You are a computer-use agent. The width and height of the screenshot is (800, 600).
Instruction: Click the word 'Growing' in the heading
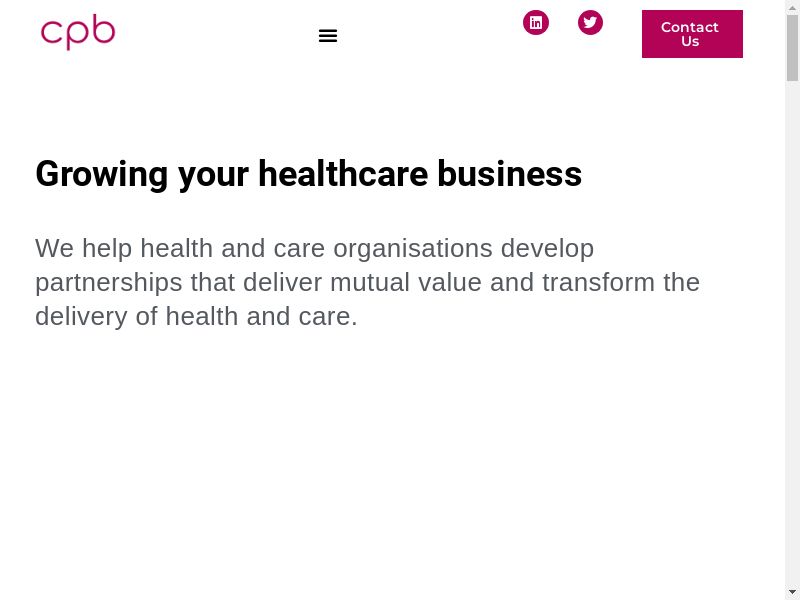[x=101, y=174]
